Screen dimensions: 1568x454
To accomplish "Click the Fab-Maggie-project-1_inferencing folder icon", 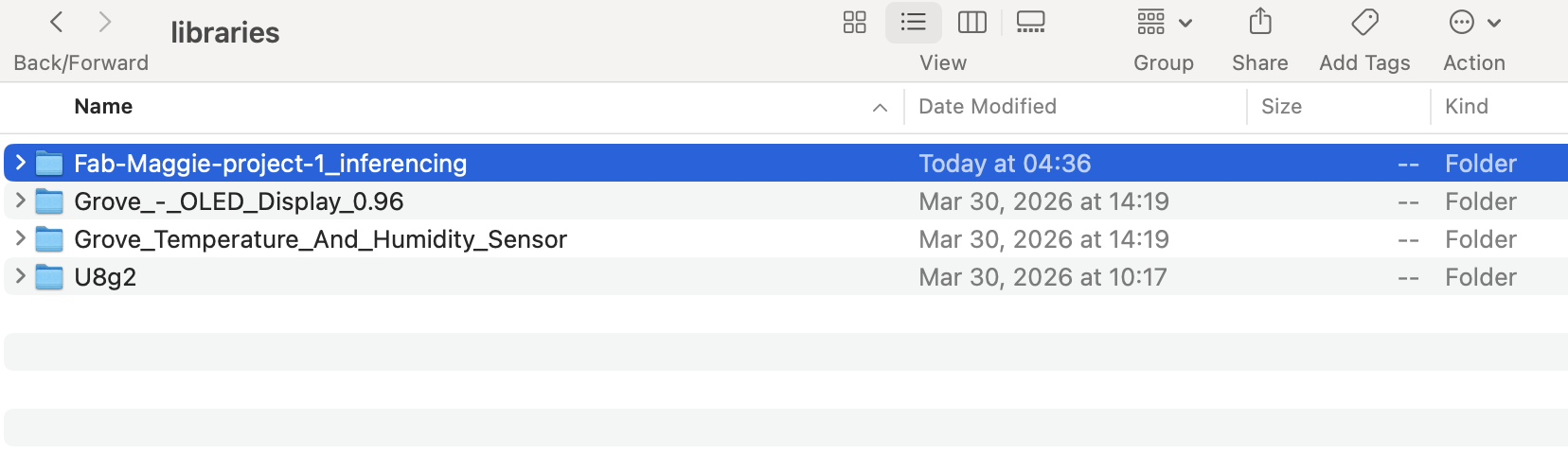I will [49, 164].
